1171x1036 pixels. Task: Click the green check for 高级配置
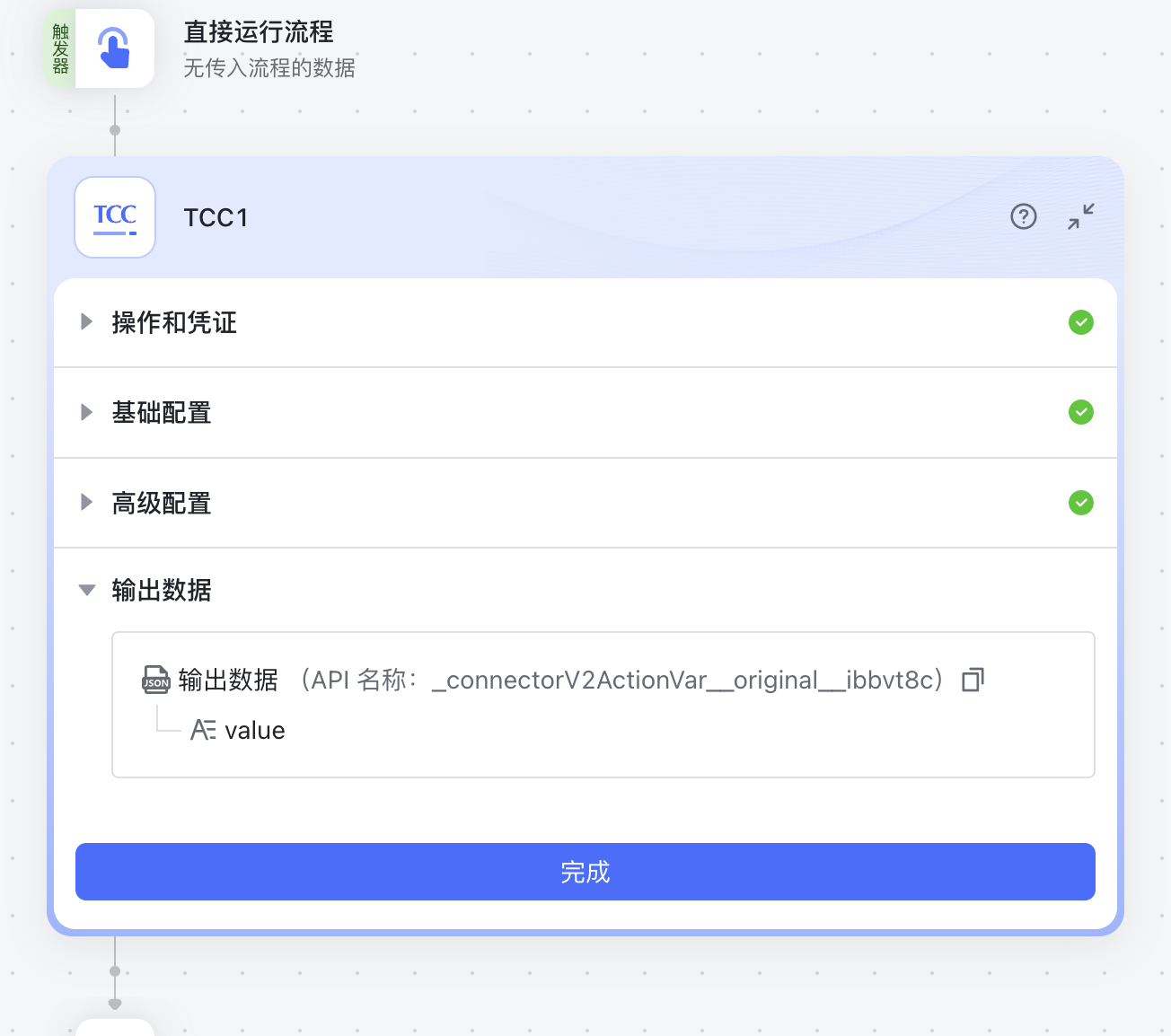point(1081,503)
